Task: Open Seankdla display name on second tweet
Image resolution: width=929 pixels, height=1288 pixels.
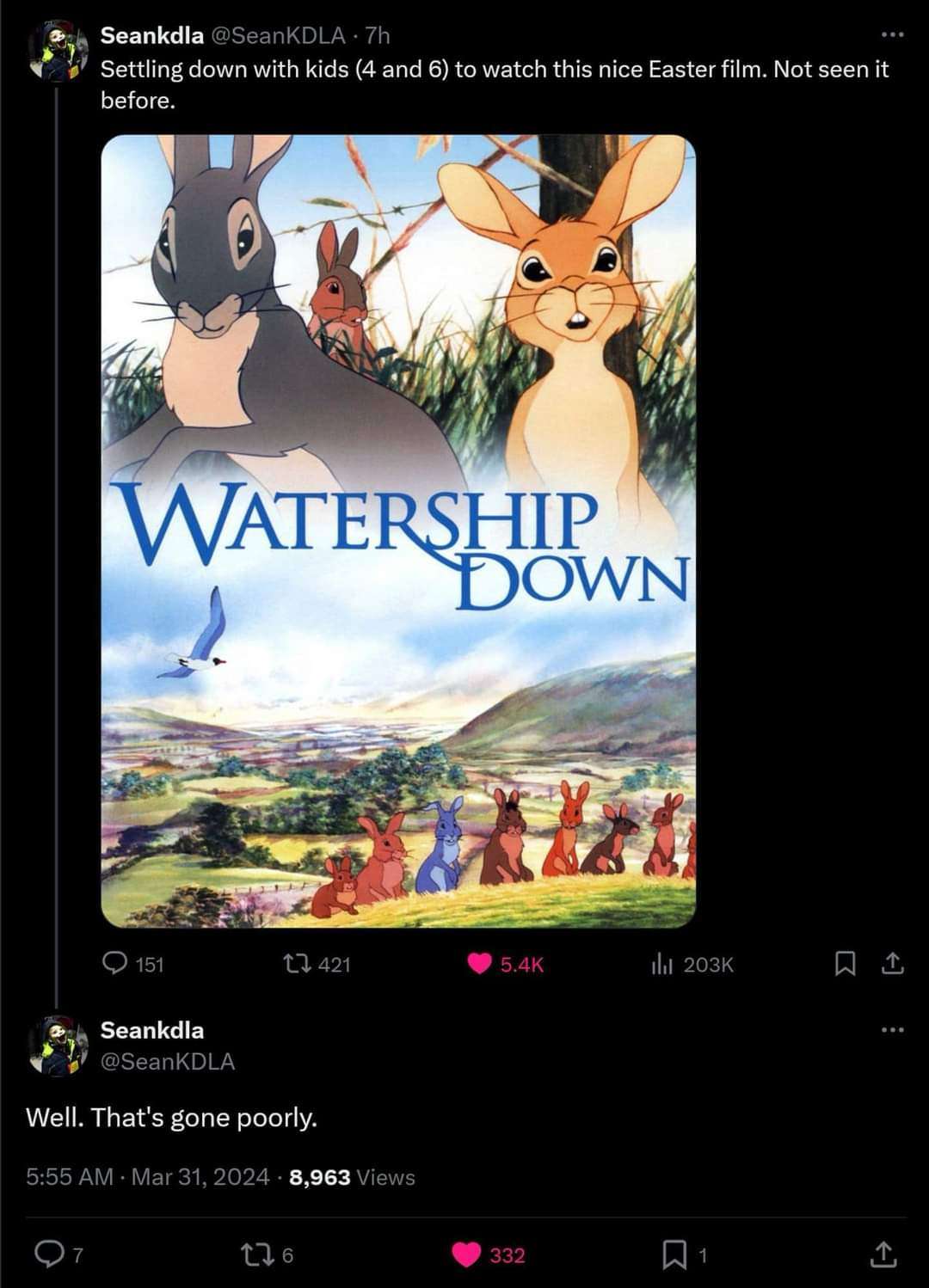Action: point(152,1029)
